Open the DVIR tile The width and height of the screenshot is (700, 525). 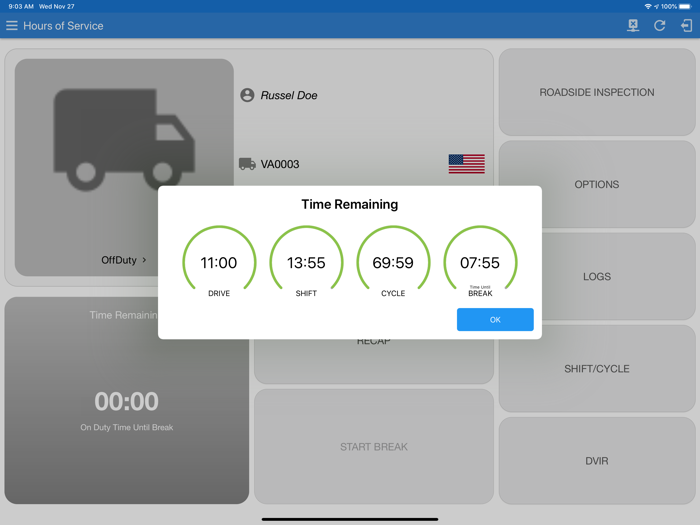pyautogui.click(x=597, y=461)
